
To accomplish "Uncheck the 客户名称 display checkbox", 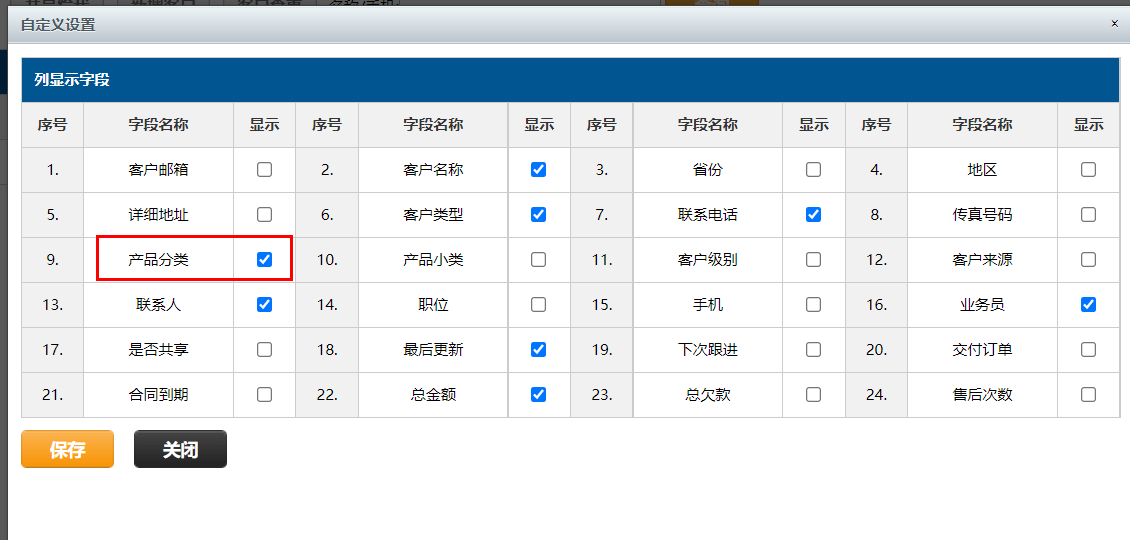I will pos(538,170).
